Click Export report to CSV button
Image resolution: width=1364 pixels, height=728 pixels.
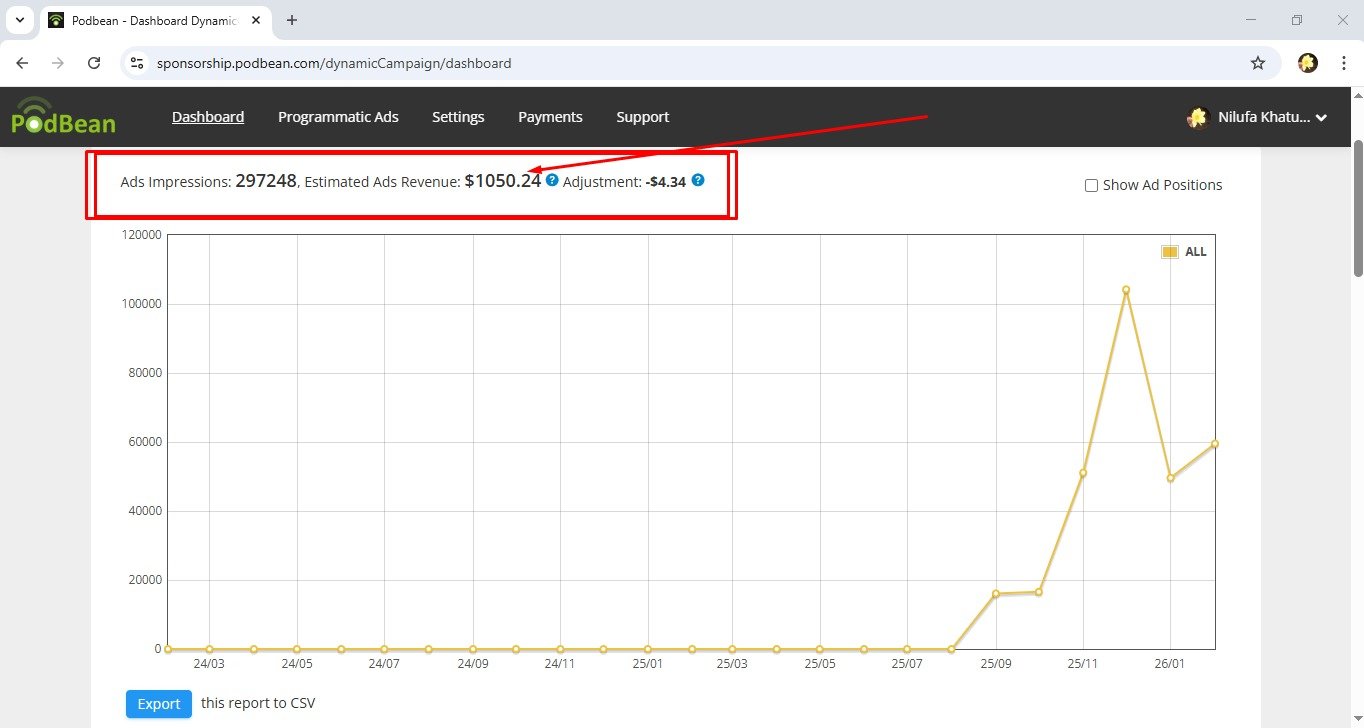[x=158, y=704]
